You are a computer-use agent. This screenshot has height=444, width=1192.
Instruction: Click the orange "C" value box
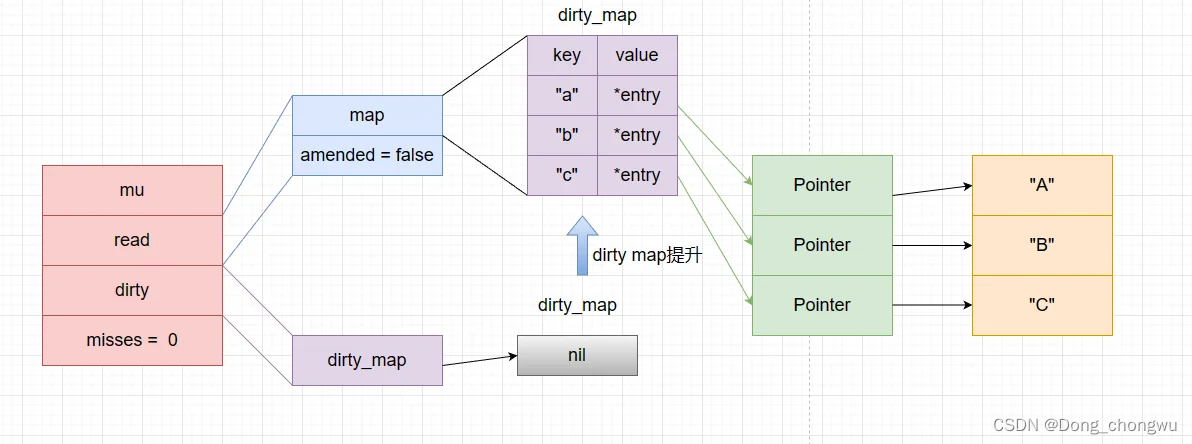[1042, 305]
